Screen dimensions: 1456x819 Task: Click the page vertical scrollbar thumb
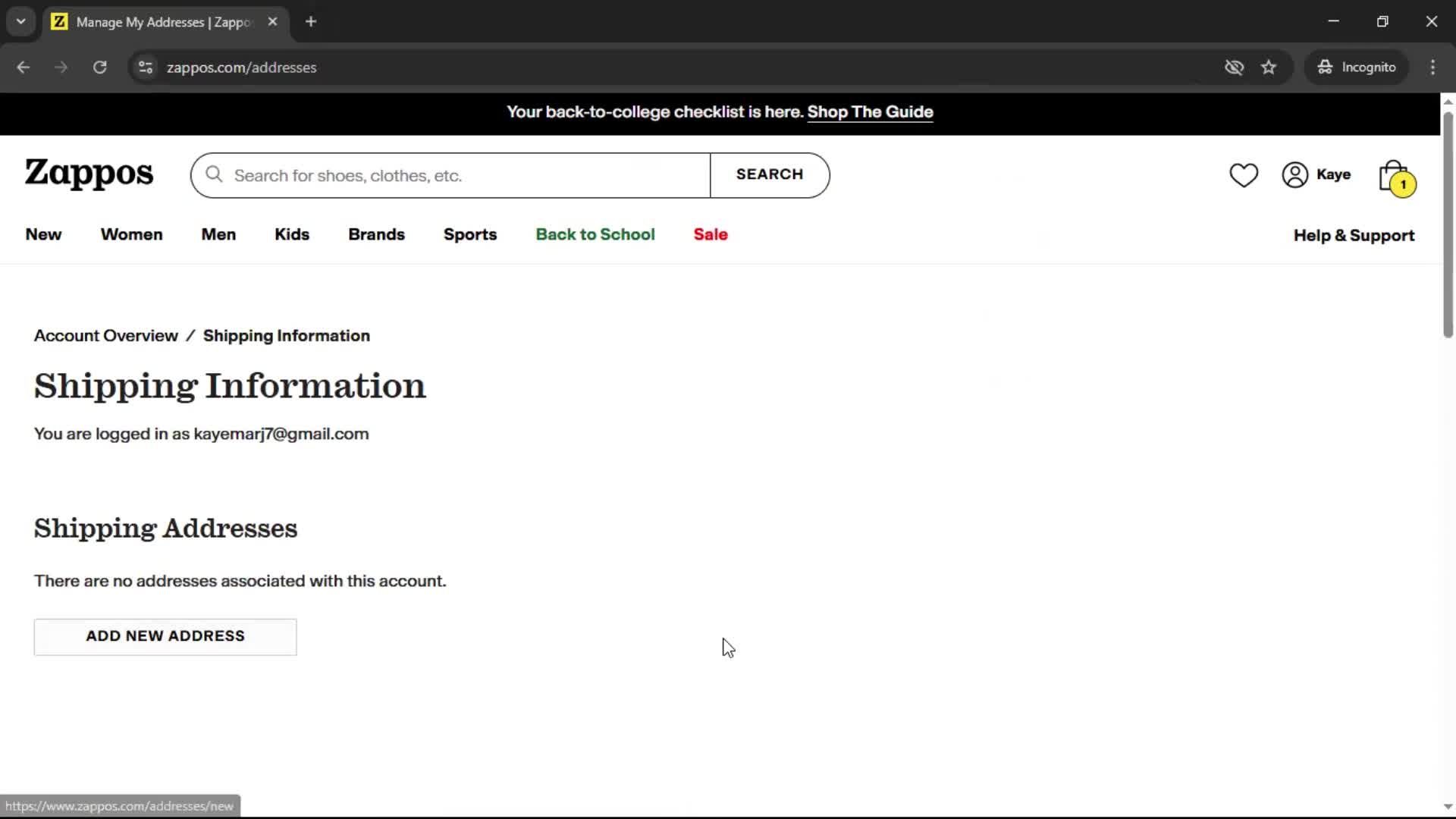1448,224
